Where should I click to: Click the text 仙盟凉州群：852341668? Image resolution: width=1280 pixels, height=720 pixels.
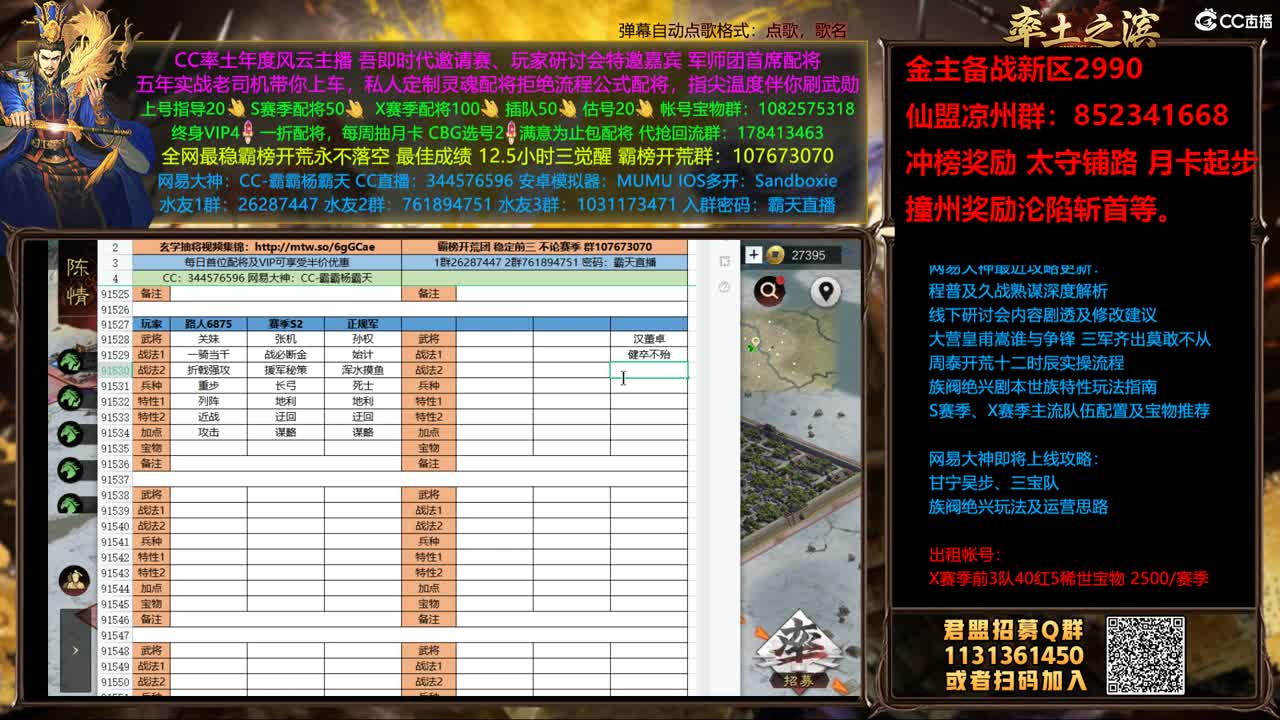click(x=1067, y=115)
